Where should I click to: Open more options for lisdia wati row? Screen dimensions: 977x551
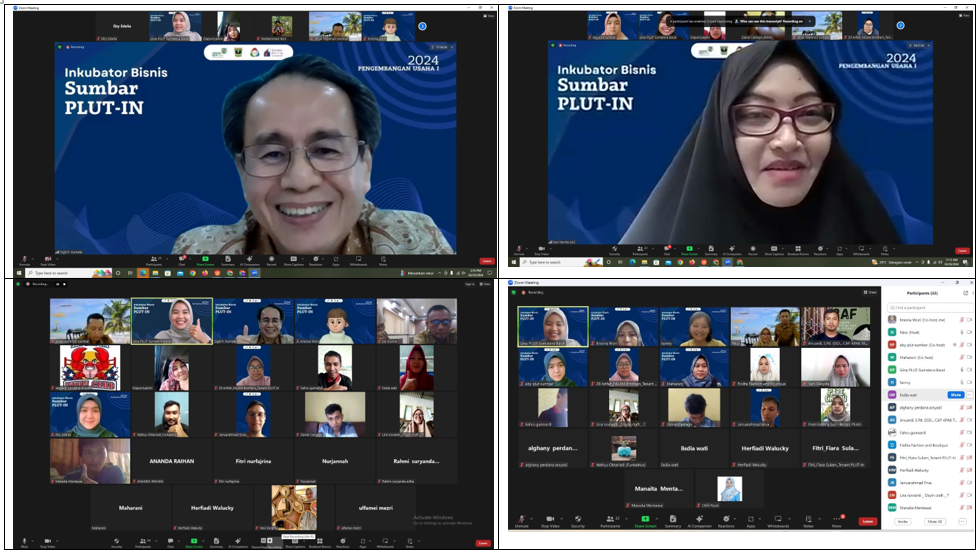(x=970, y=395)
